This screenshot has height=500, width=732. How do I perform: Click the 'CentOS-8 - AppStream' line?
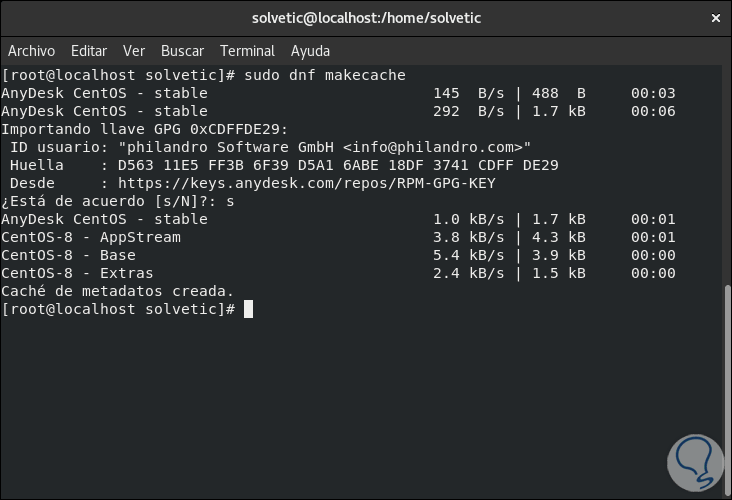click(91, 237)
